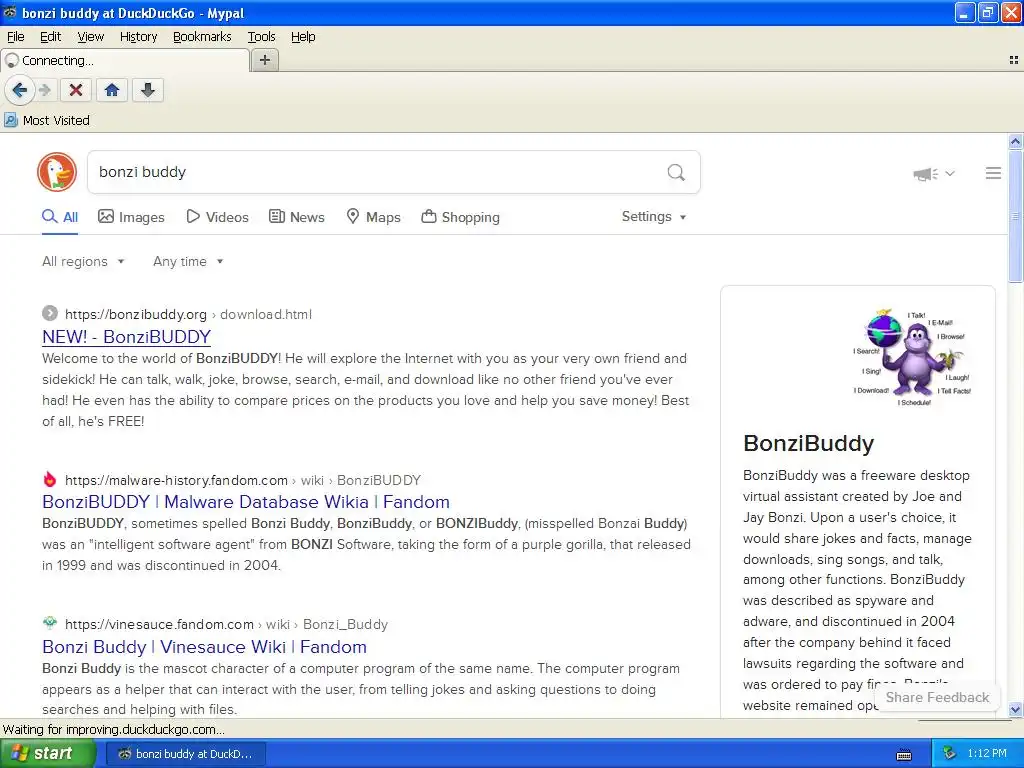Click the scrollbar down arrow

click(1015, 709)
